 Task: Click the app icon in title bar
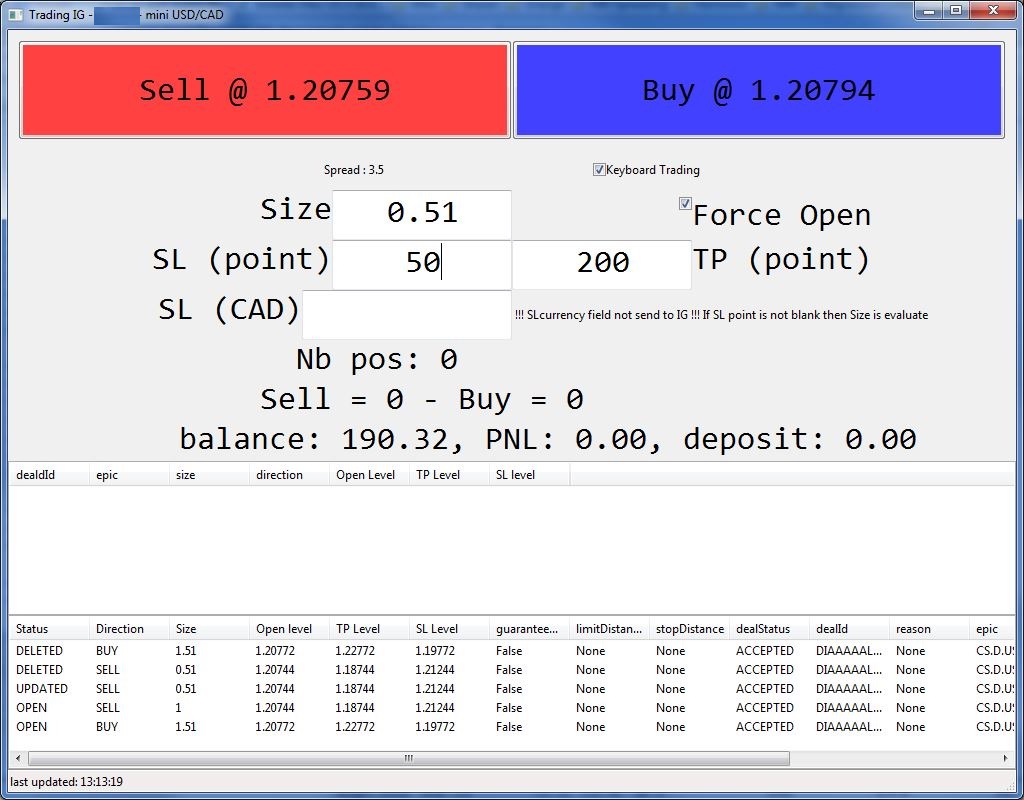(x=16, y=14)
